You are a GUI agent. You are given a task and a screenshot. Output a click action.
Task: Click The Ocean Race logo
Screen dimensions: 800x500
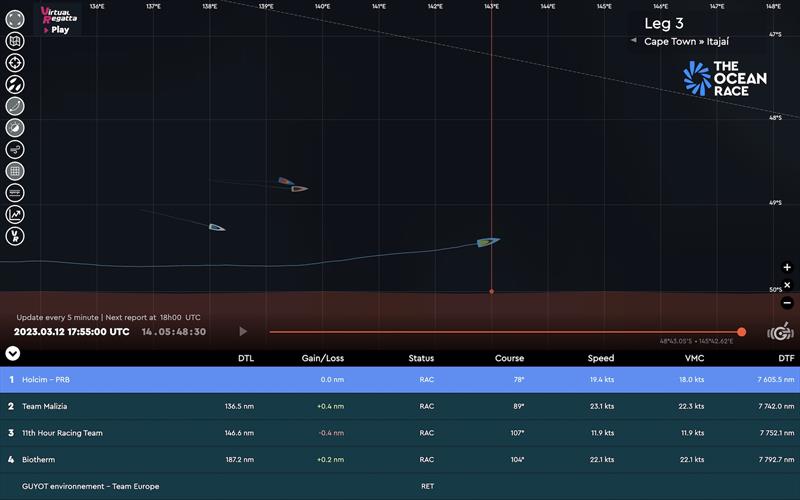[725, 79]
